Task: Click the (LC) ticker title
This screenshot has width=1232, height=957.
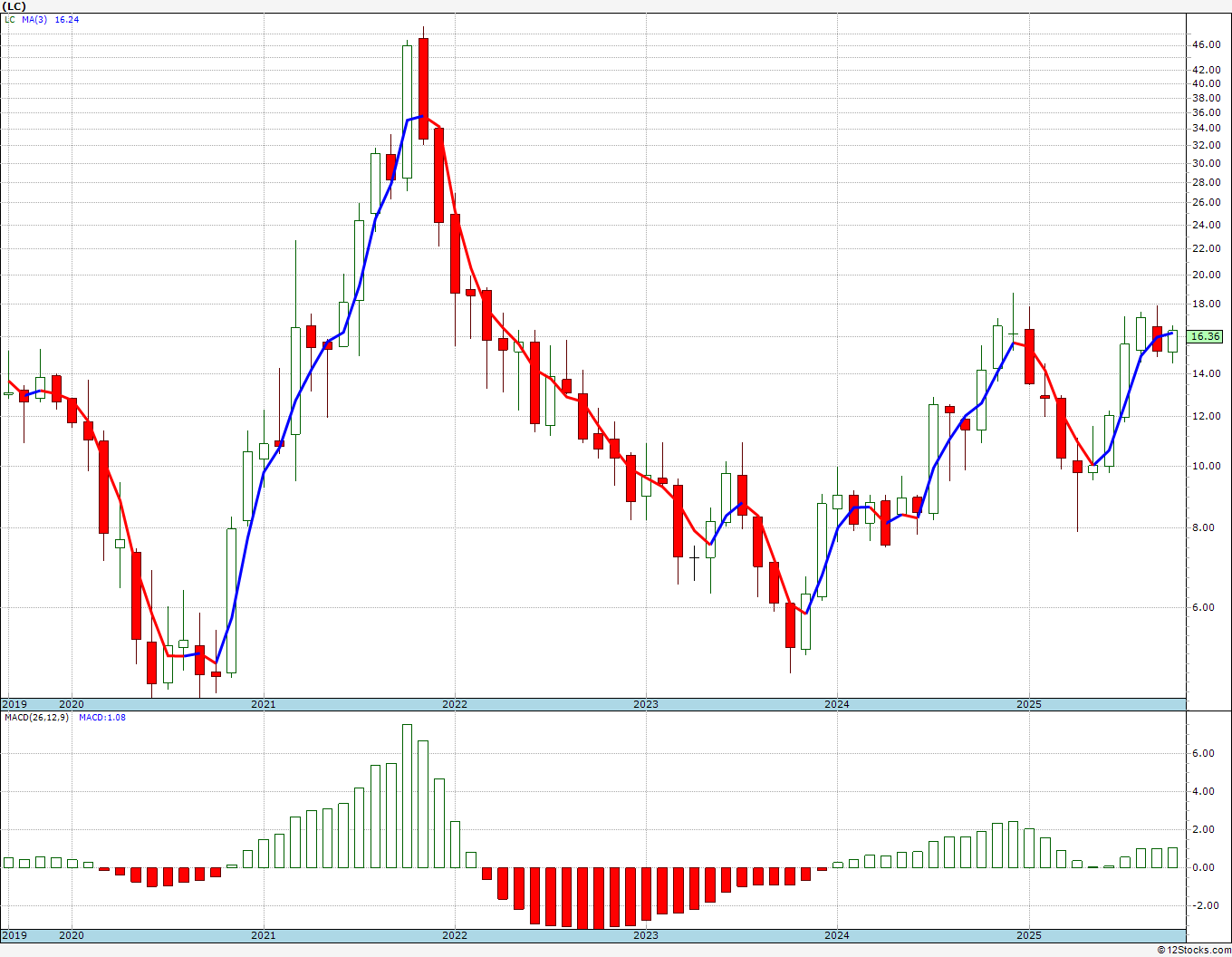Action: (14, 6)
